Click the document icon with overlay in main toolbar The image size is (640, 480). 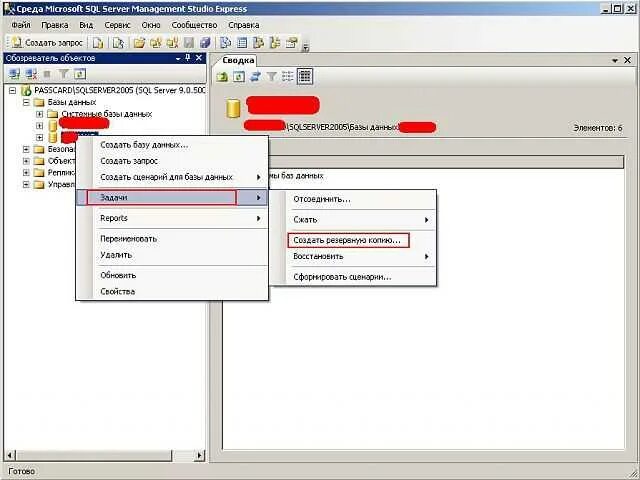118,42
